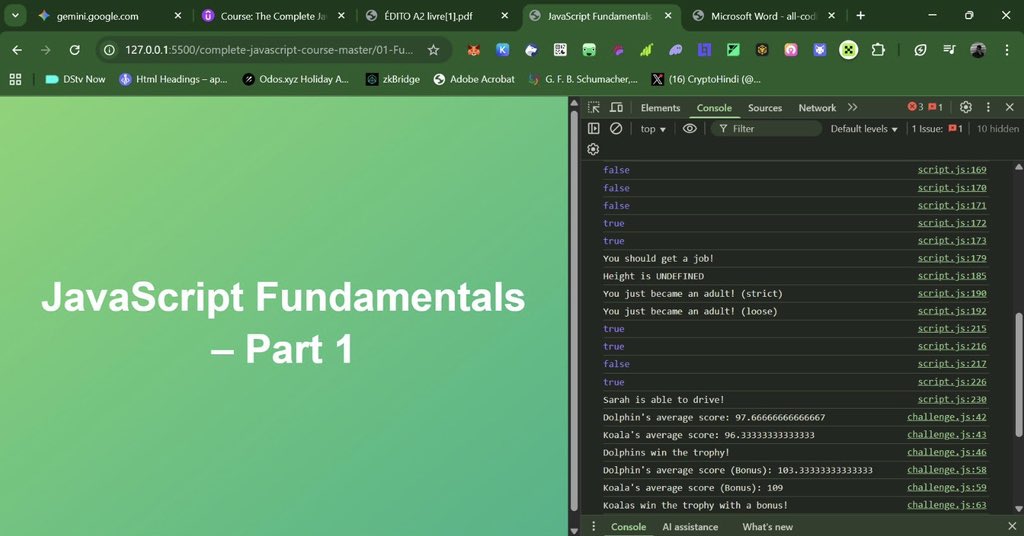The height and width of the screenshot is (536, 1024).
Task: Click the blue K extension icon
Action: coord(502,50)
